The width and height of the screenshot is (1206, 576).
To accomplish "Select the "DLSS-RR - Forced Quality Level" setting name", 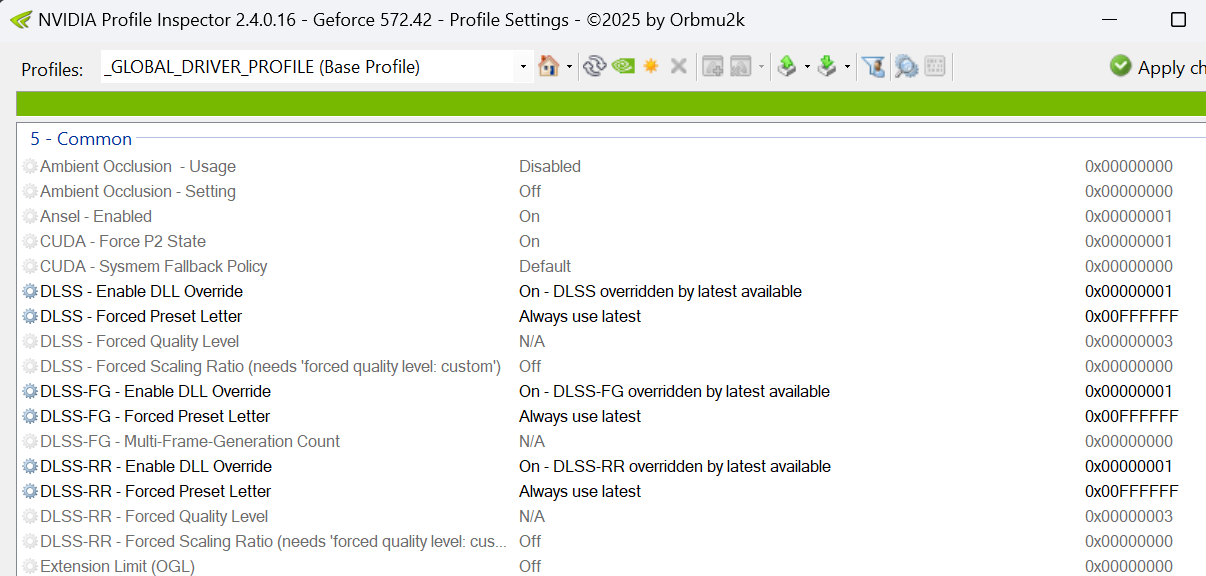I will pyautogui.click(x=154, y=517).
